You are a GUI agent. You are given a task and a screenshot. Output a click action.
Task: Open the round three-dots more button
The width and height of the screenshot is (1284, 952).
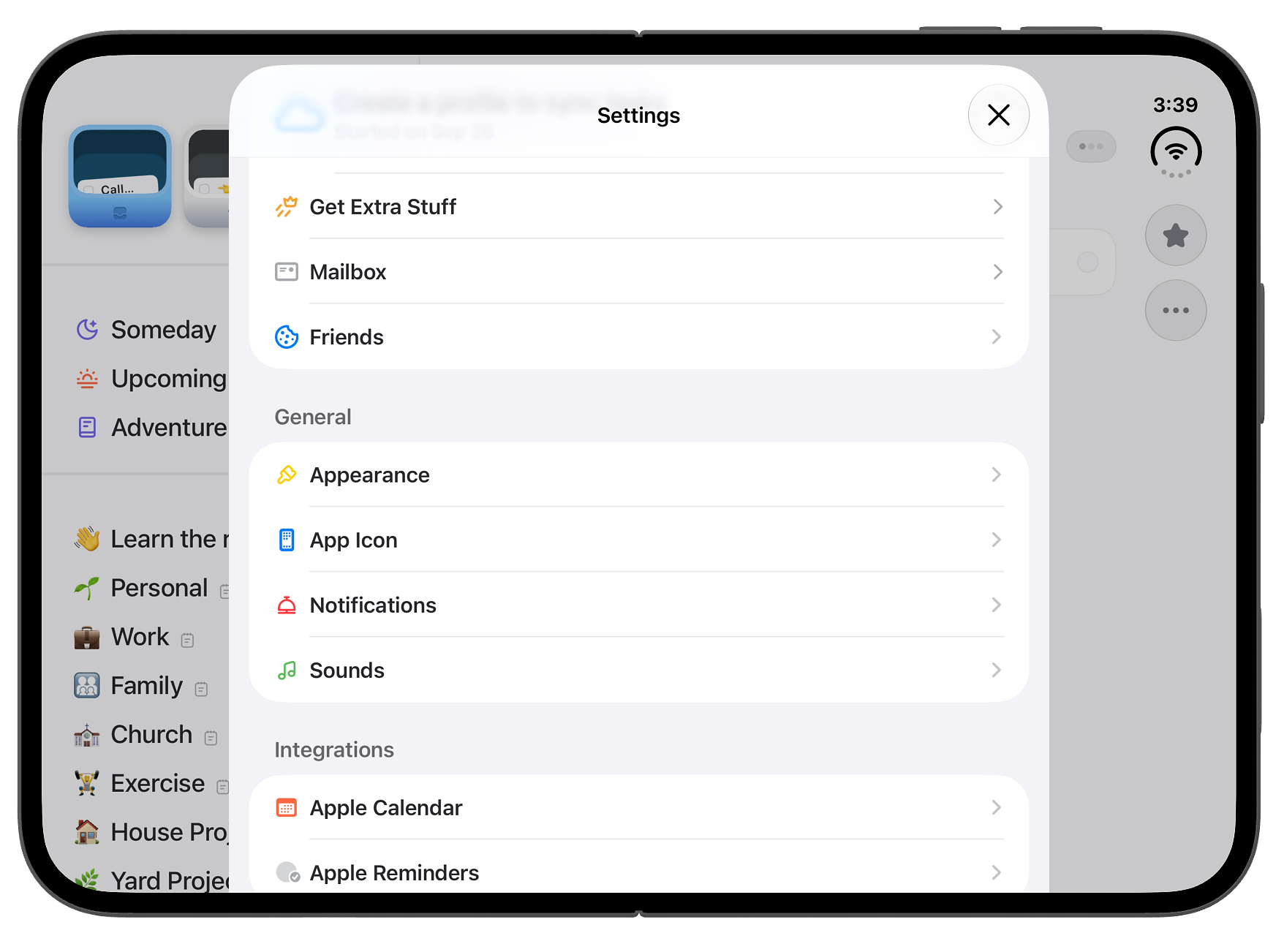click(1175, 310)
